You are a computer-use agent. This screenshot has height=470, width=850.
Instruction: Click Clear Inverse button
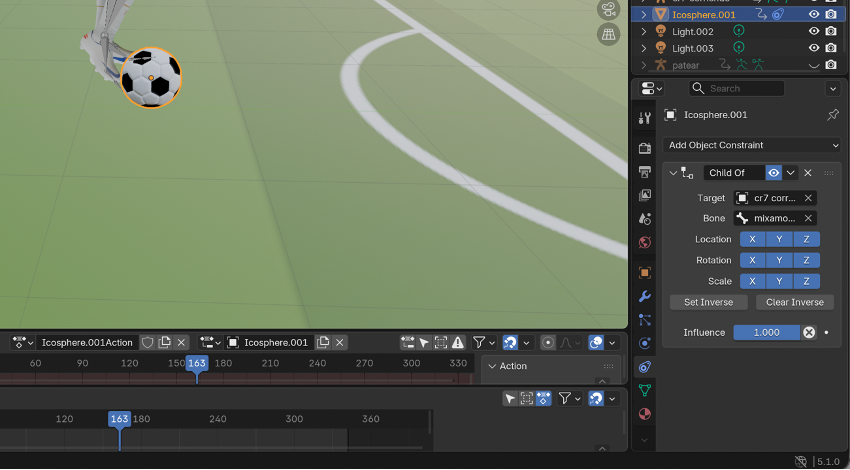[x=795, y=302]
